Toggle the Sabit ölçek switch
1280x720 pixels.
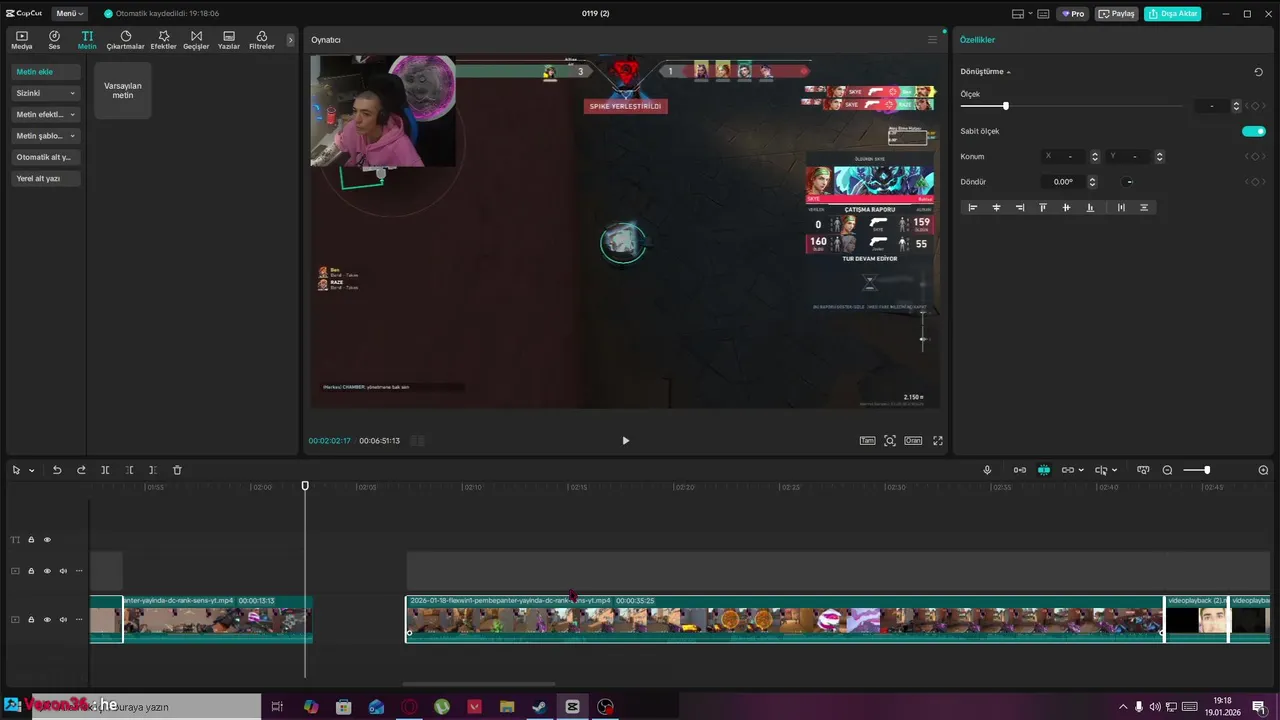1254,131
